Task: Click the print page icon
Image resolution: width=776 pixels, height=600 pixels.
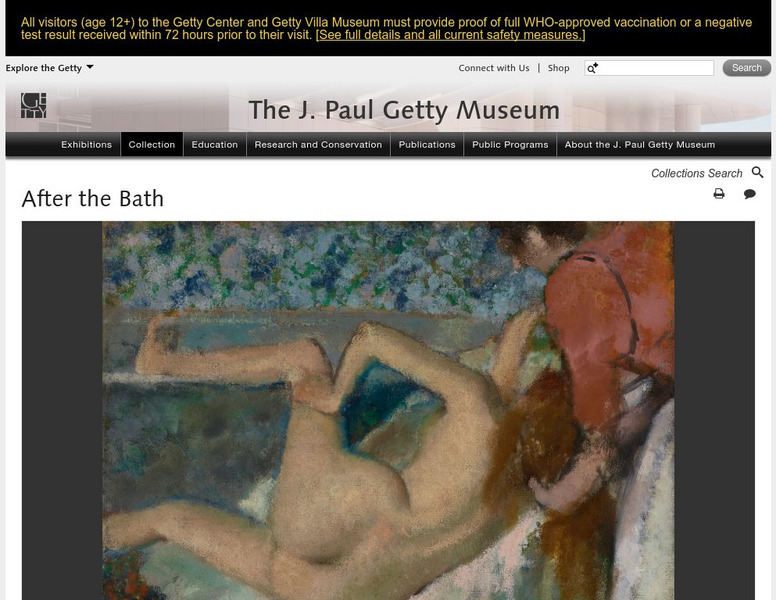Action: [719, 194]
